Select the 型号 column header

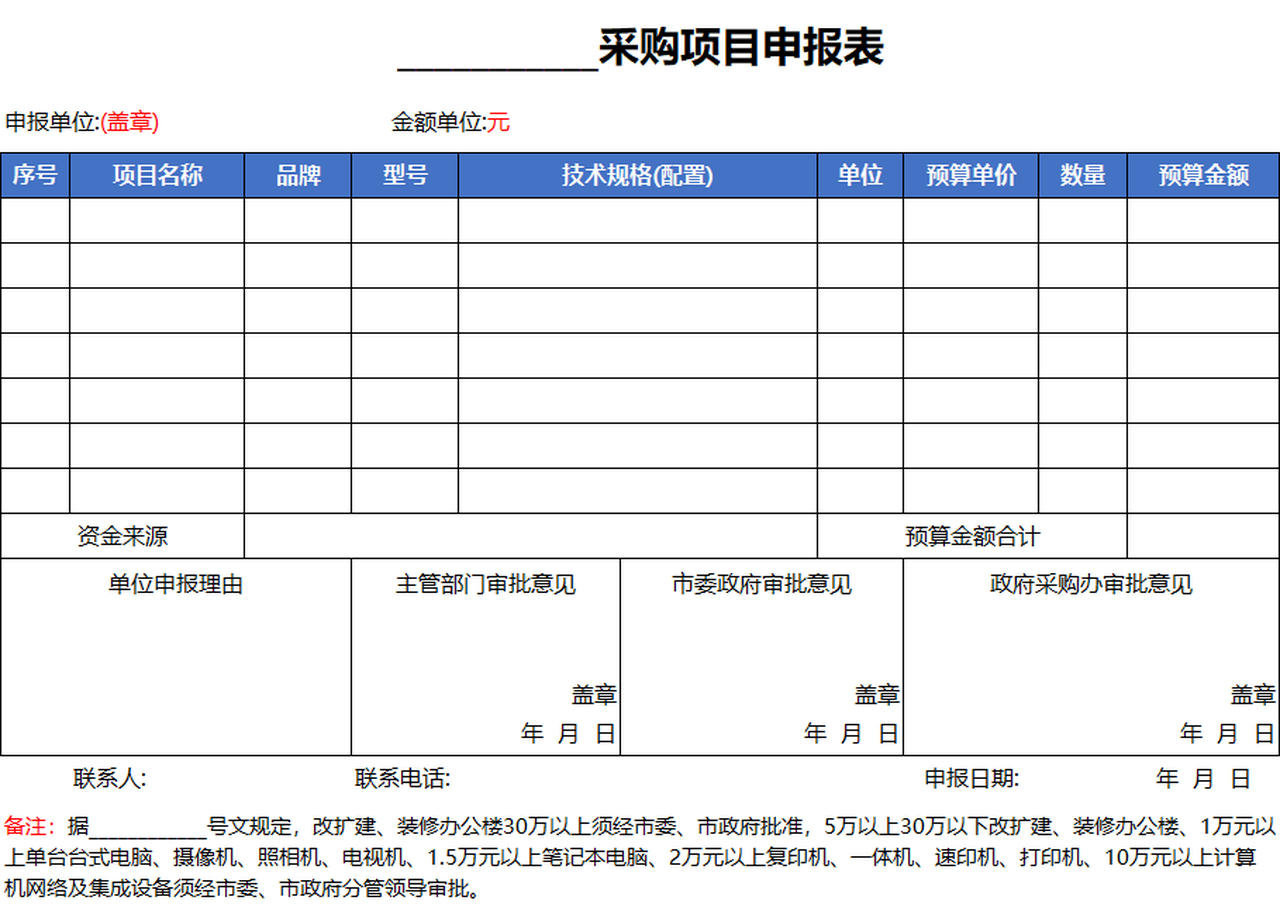point(403,175)
